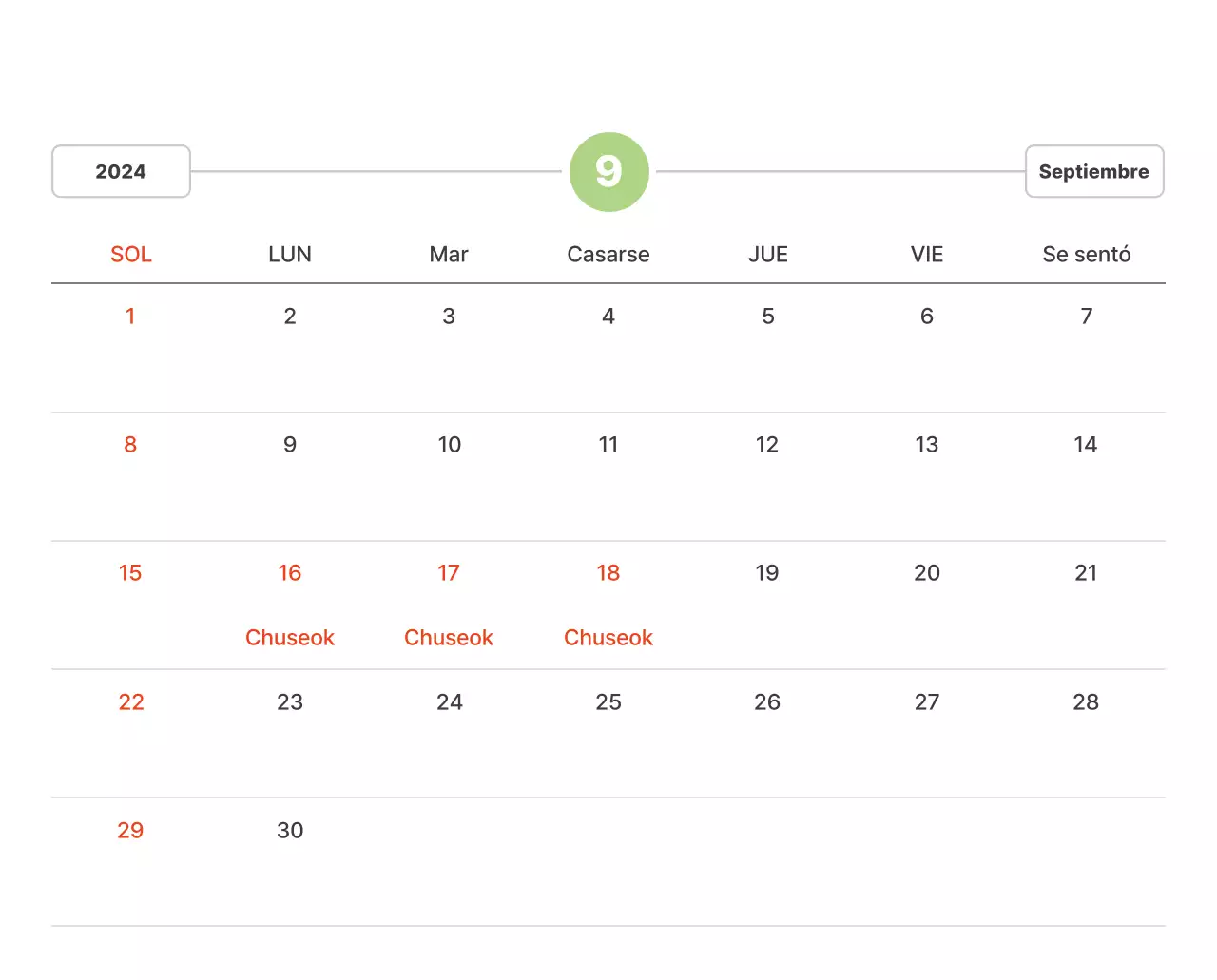Select the last day, 30
This screenshot has width=1217, height=980.
click(290, 831)
